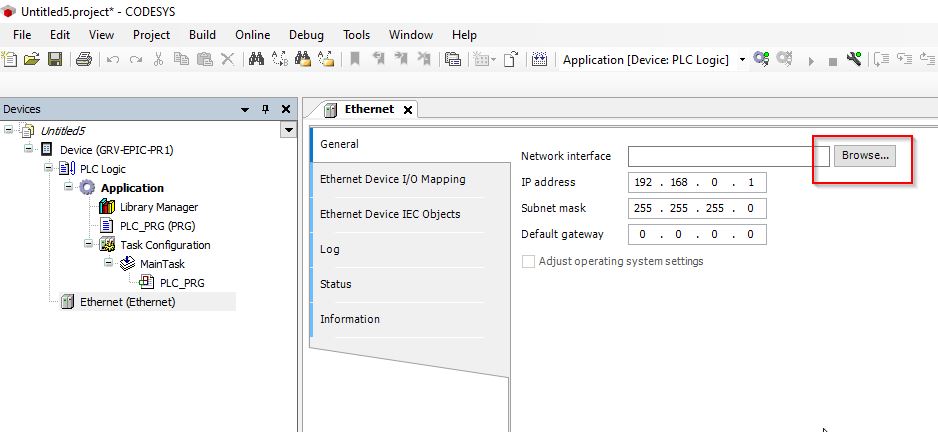Click the Login gear icon
Screen dimensions: 938x432
click(762, 59)
